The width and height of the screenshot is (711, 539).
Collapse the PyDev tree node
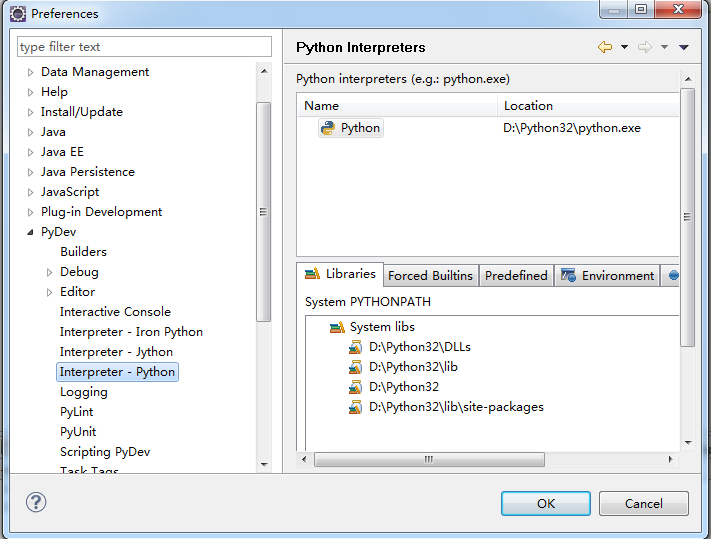30,232
